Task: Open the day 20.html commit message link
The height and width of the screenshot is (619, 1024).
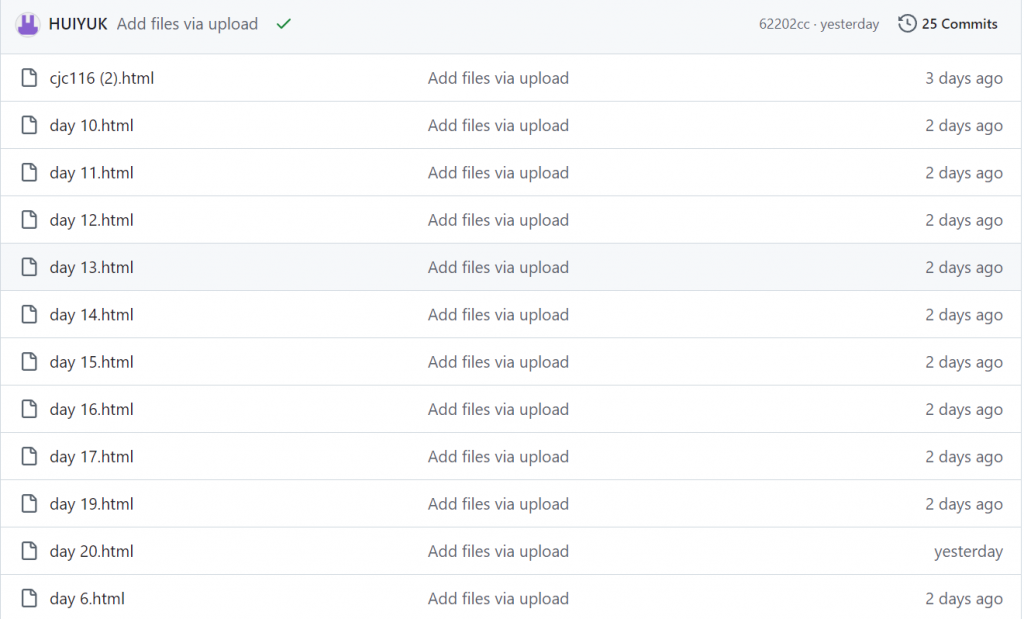Action: coord(498,551)
